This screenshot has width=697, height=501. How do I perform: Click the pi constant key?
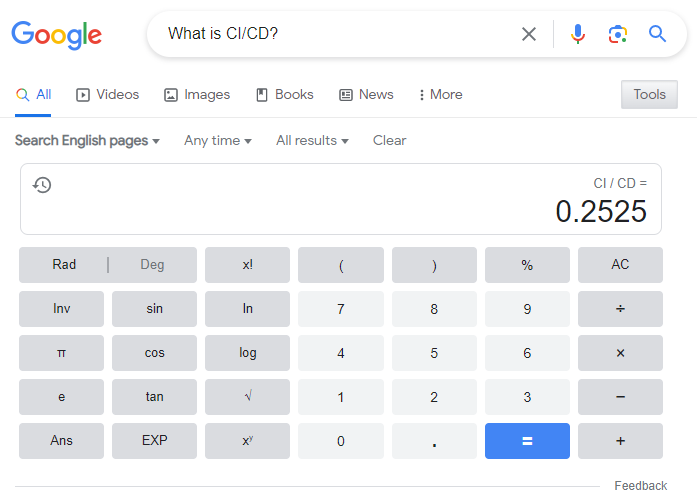[61, 353]
